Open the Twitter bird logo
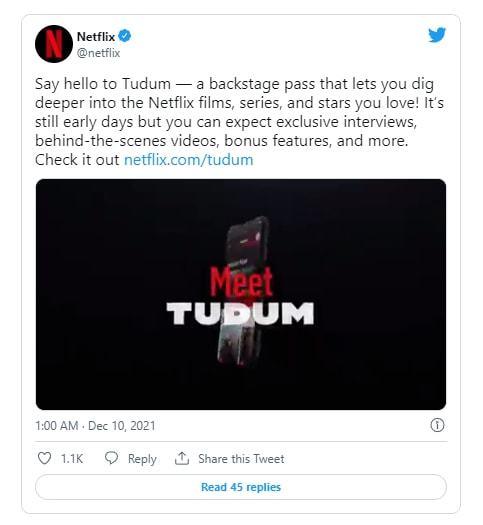 (437, 35)
